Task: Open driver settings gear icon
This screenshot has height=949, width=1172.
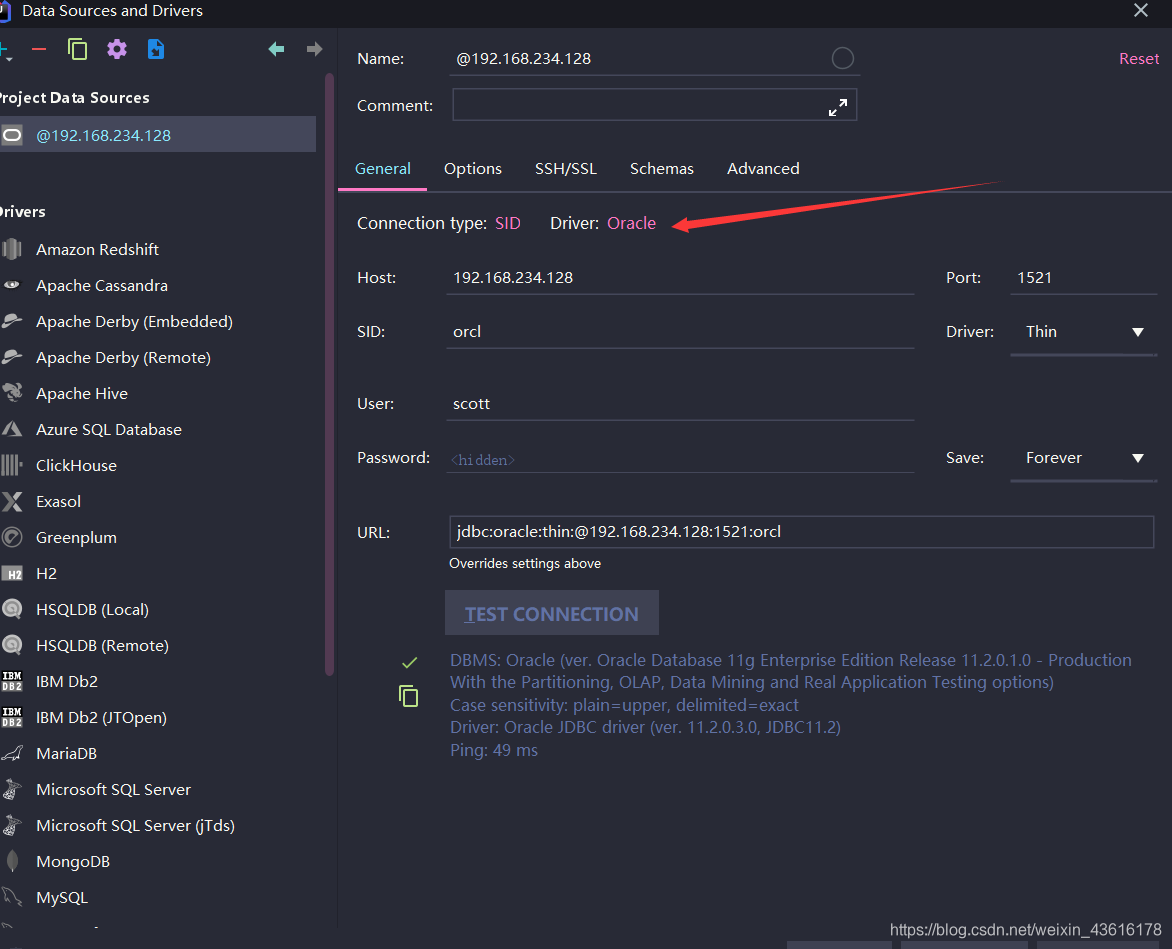Action: (117, 49)
